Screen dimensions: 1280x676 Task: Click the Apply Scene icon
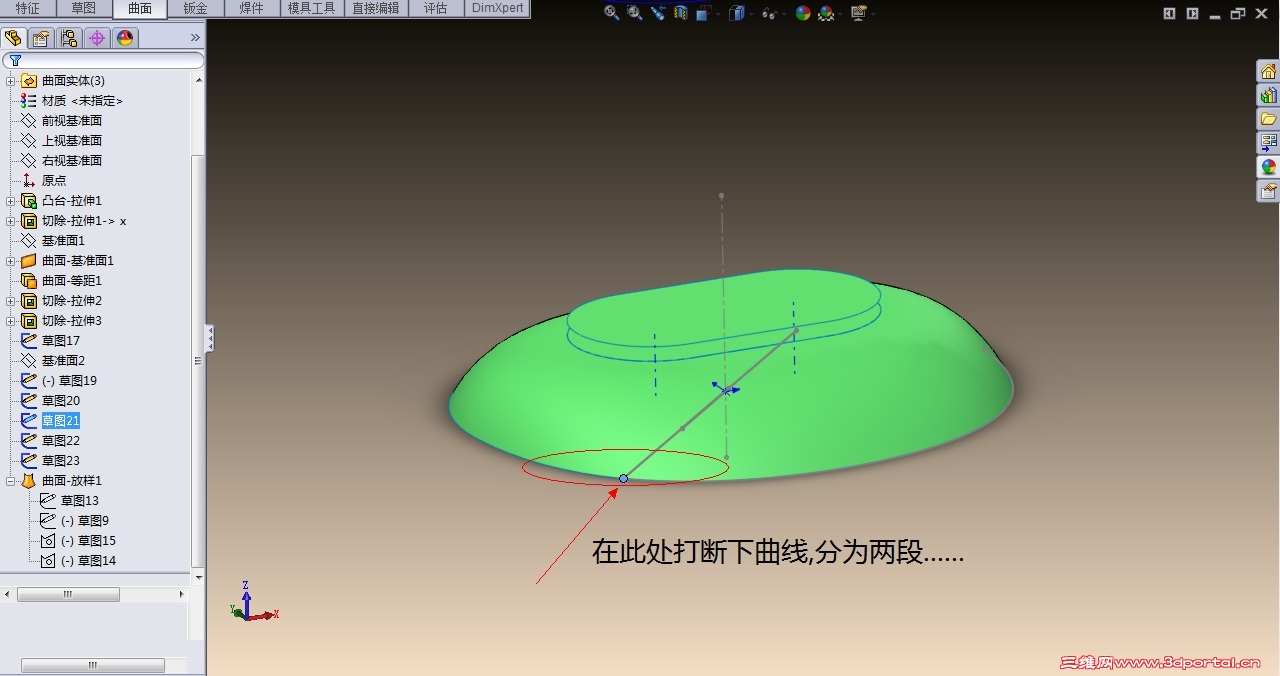(x=826, y=13)
